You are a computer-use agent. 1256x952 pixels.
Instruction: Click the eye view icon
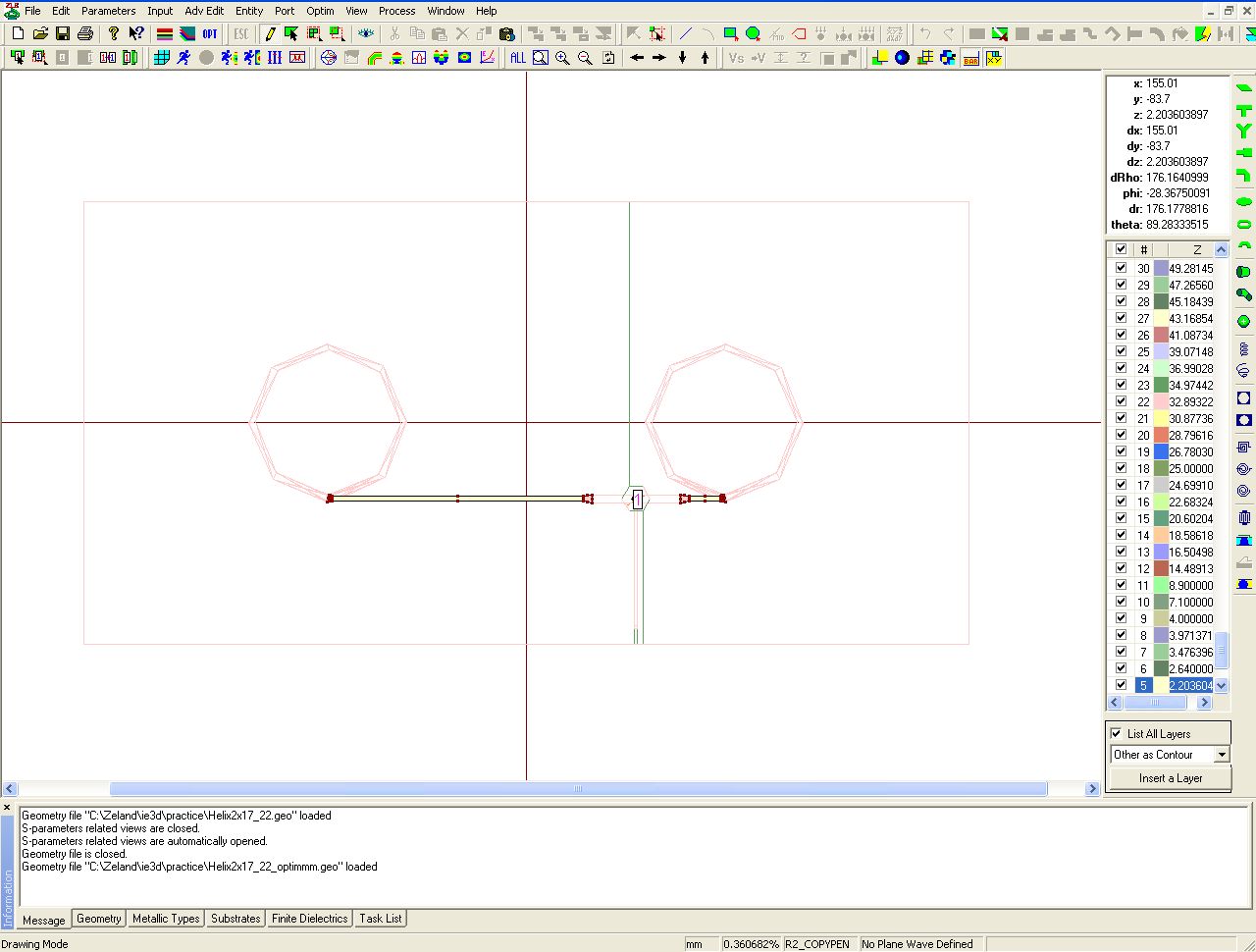(x=366, y=33)
